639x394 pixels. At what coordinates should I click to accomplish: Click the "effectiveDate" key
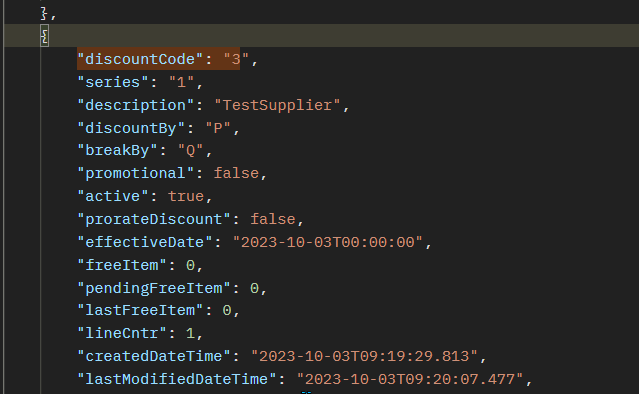(x=145, y=242)
